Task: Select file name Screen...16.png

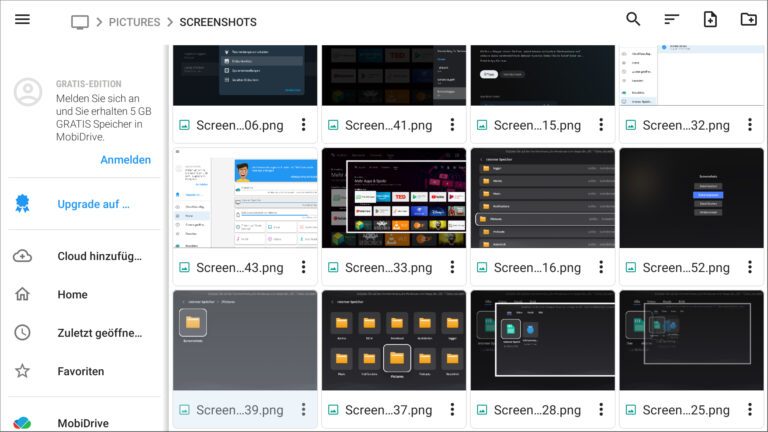Action: point(537,268)
